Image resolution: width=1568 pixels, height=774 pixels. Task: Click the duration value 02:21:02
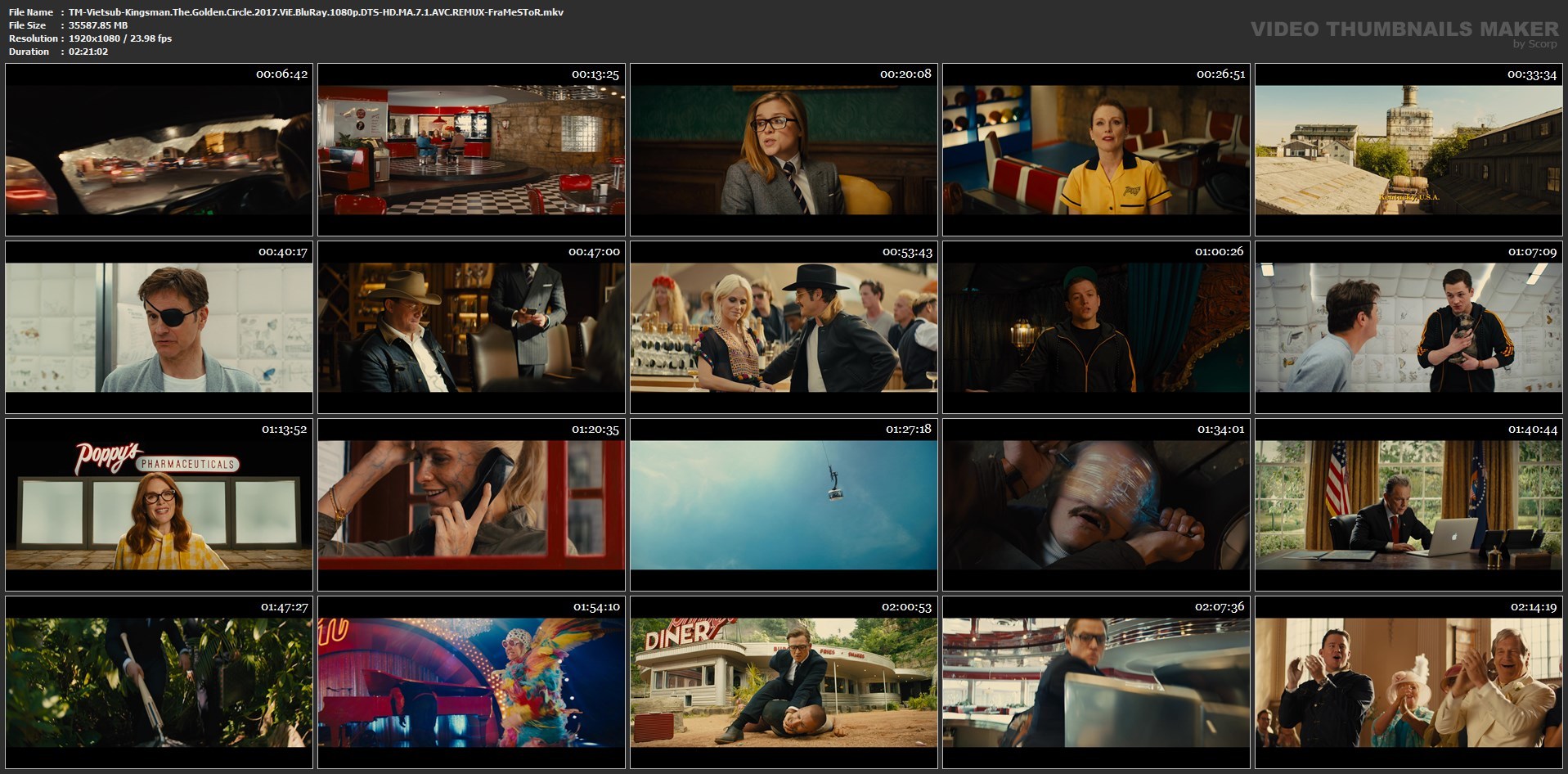pyautogui.click(x=88, y=52)
